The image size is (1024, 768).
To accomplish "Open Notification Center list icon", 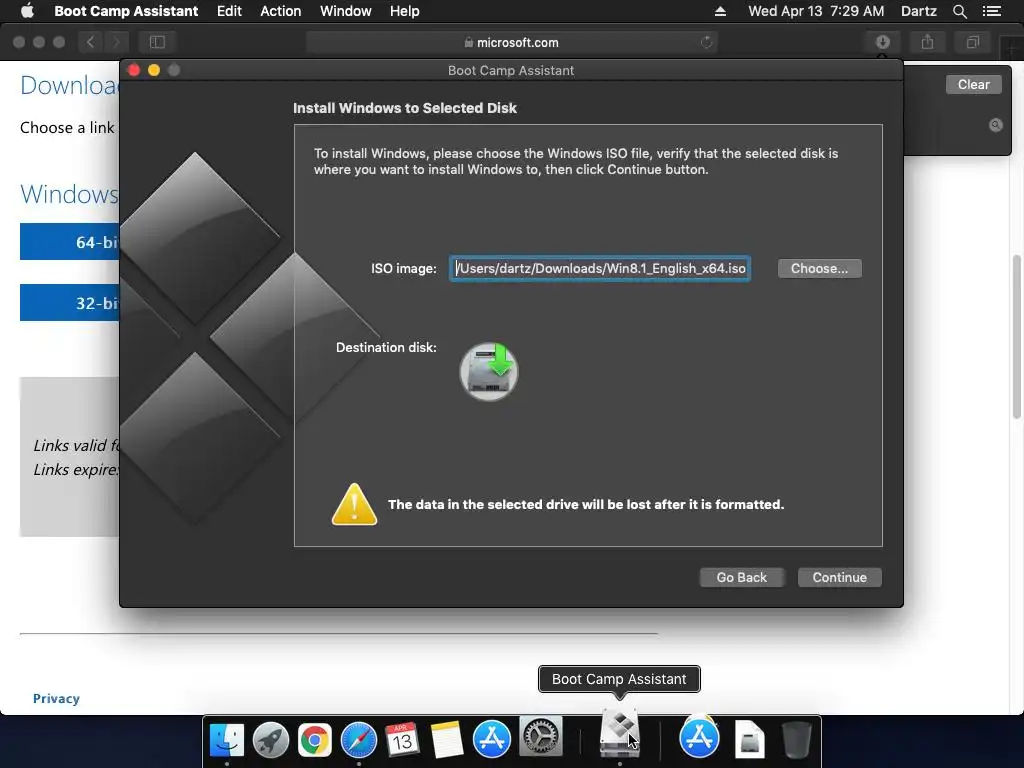I will coord(992,11).
